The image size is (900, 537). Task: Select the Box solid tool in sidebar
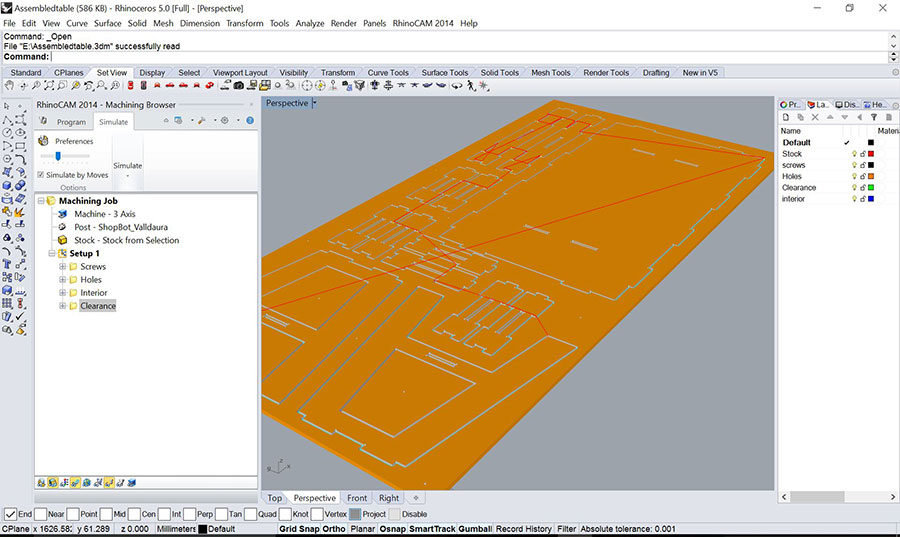pos(7,186)
